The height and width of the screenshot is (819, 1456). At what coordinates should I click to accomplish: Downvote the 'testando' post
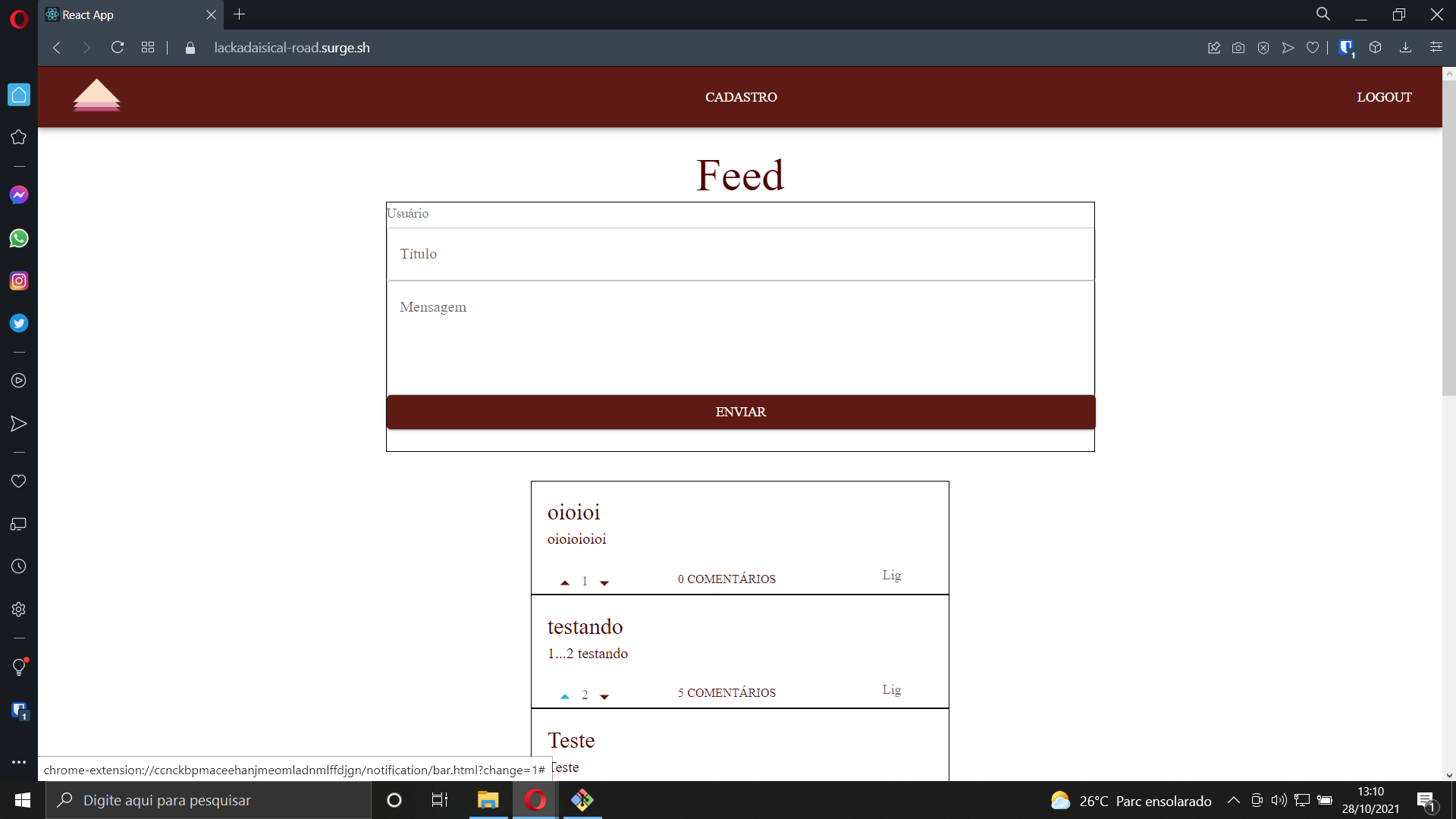click(604, 696)
